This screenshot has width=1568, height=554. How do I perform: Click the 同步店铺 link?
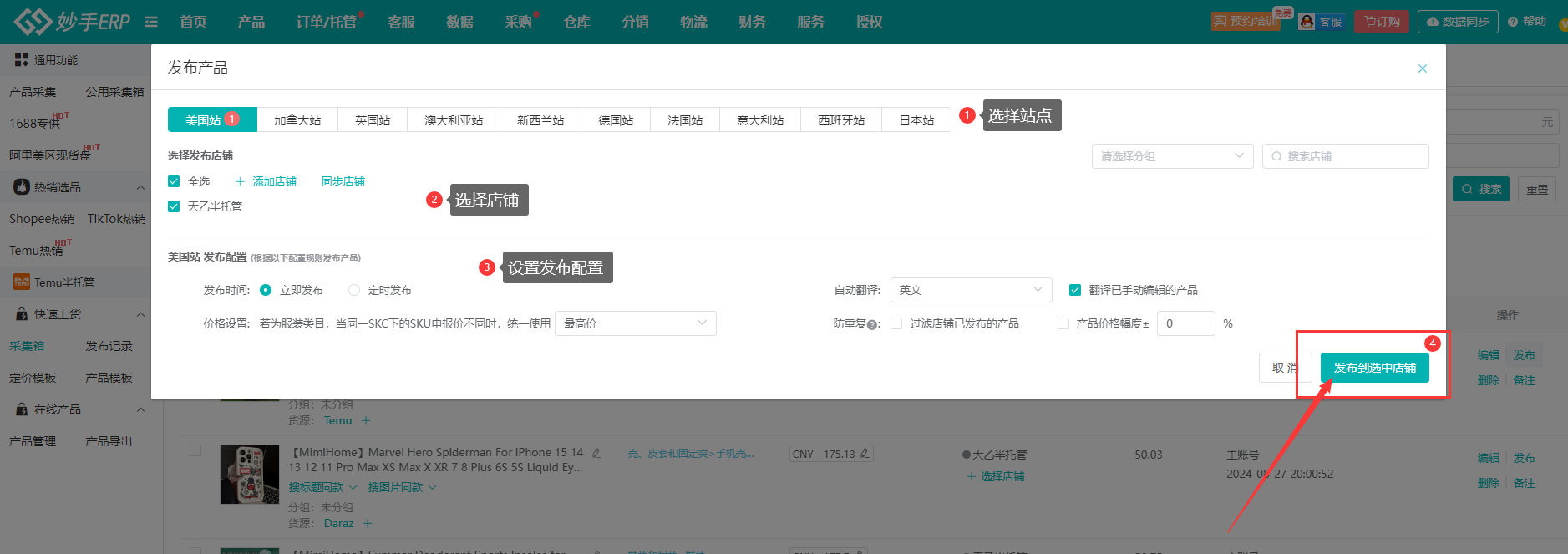(343, 181)
